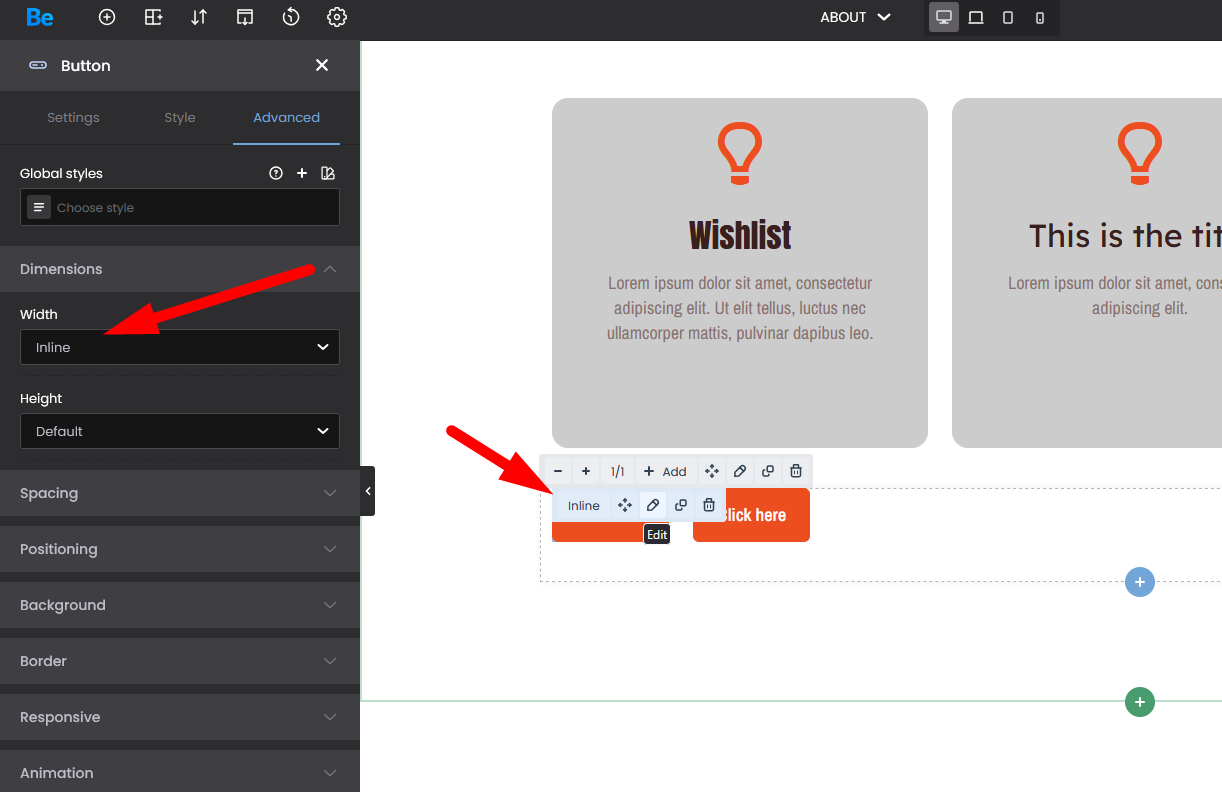Image resolution: width=1222 pixels, height=792 pixels.
Task: Open the Height dropdown
Action: (180, 431)
